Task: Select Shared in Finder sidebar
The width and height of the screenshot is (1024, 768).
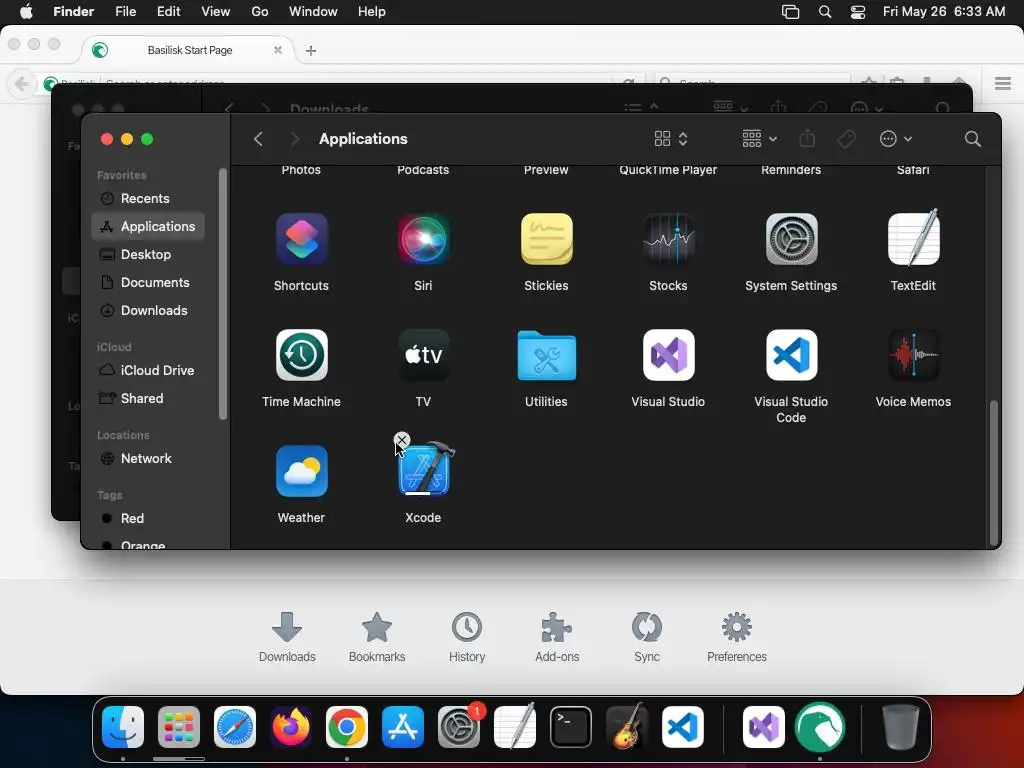Action: coord(148,398)
